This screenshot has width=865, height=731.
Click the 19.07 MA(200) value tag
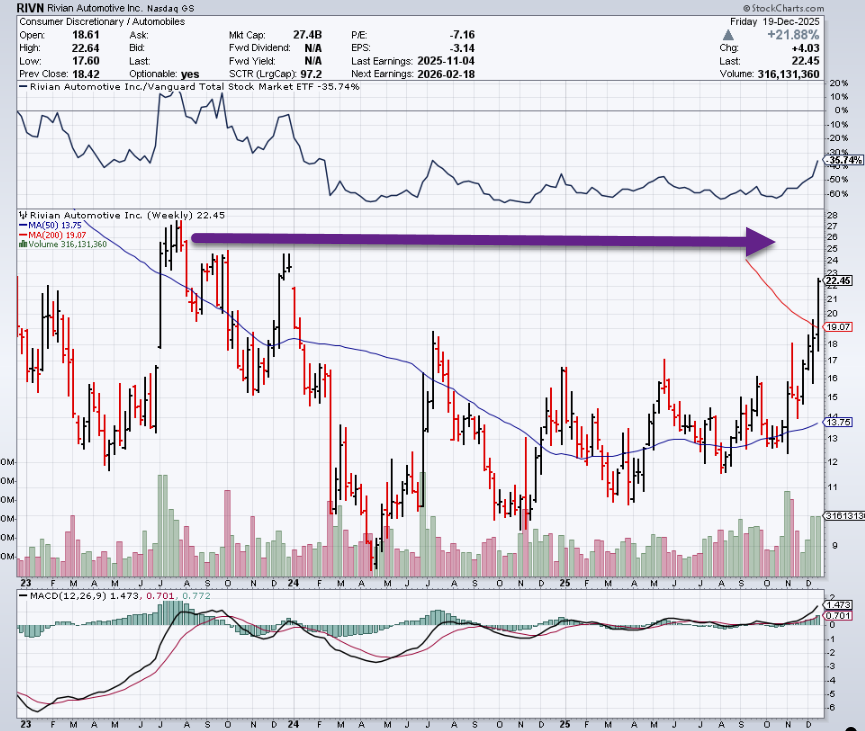pyautogui.click(x=839, y=326)
